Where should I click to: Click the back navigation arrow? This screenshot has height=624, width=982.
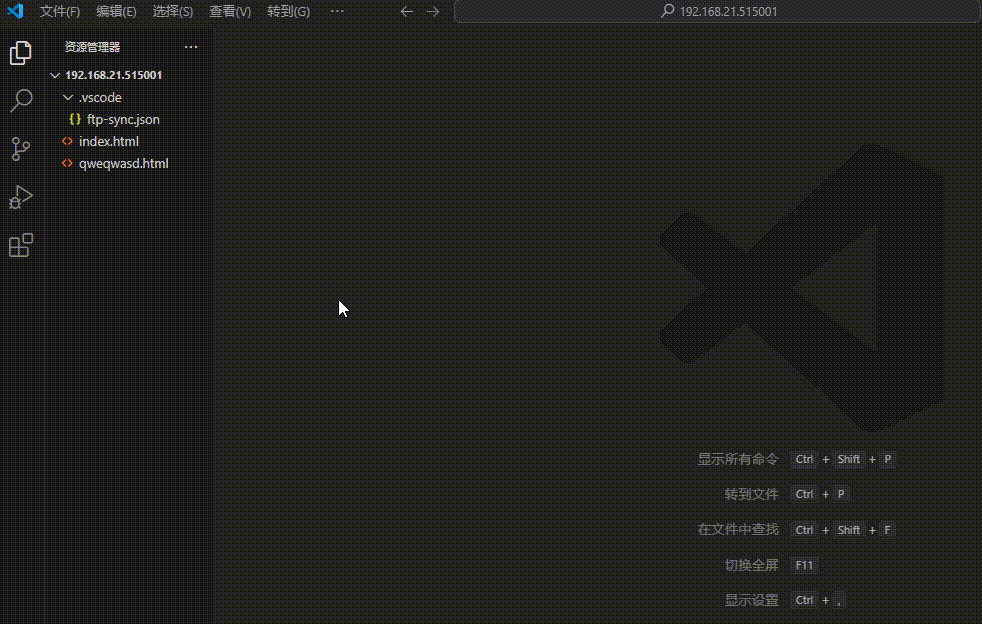pos(406,12)
